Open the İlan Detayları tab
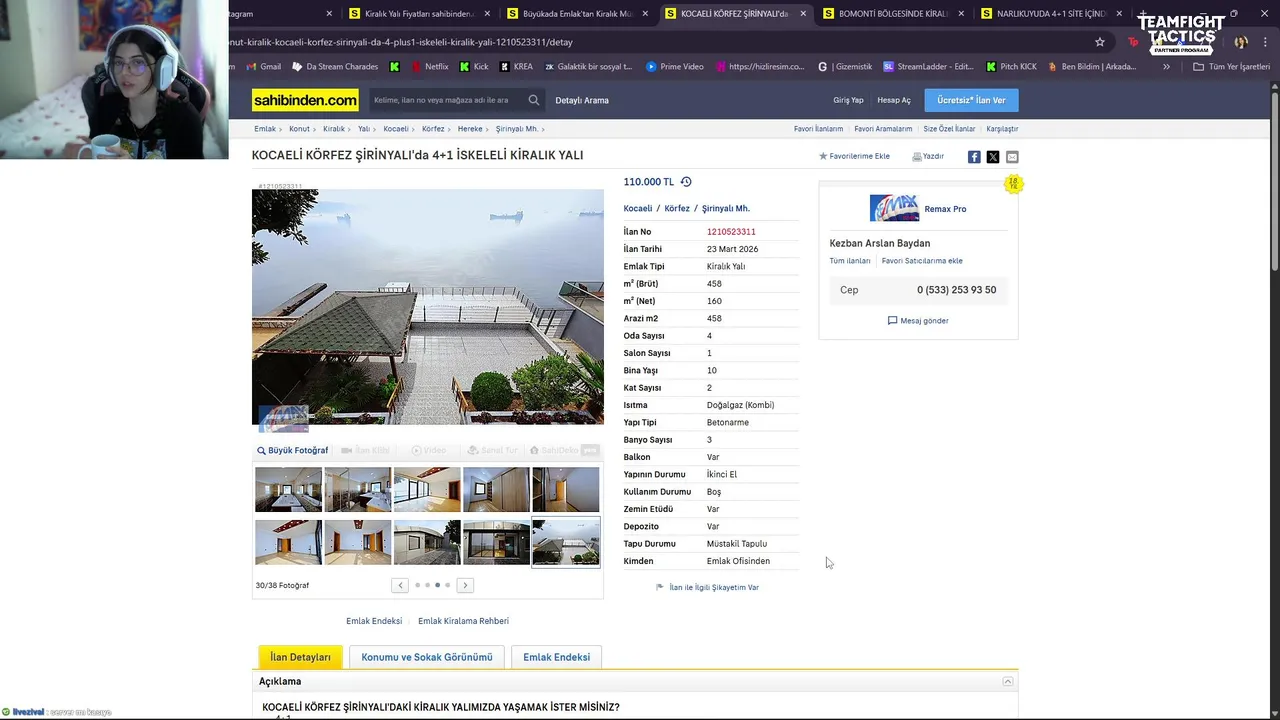 [x=300, y=657]
